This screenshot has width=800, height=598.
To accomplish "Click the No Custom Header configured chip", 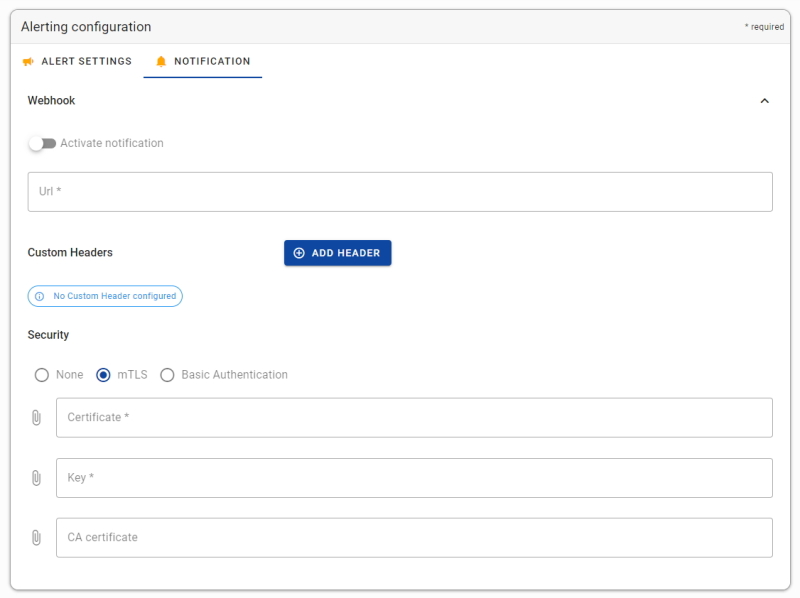I will (105, 296).
